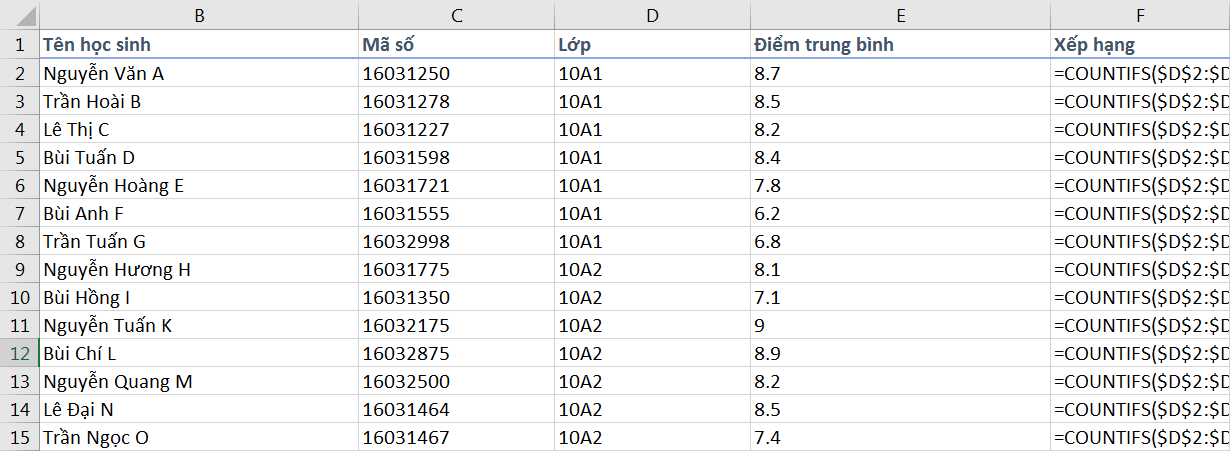Select row 12 header

pyautogui.click(x=19, y=353)
